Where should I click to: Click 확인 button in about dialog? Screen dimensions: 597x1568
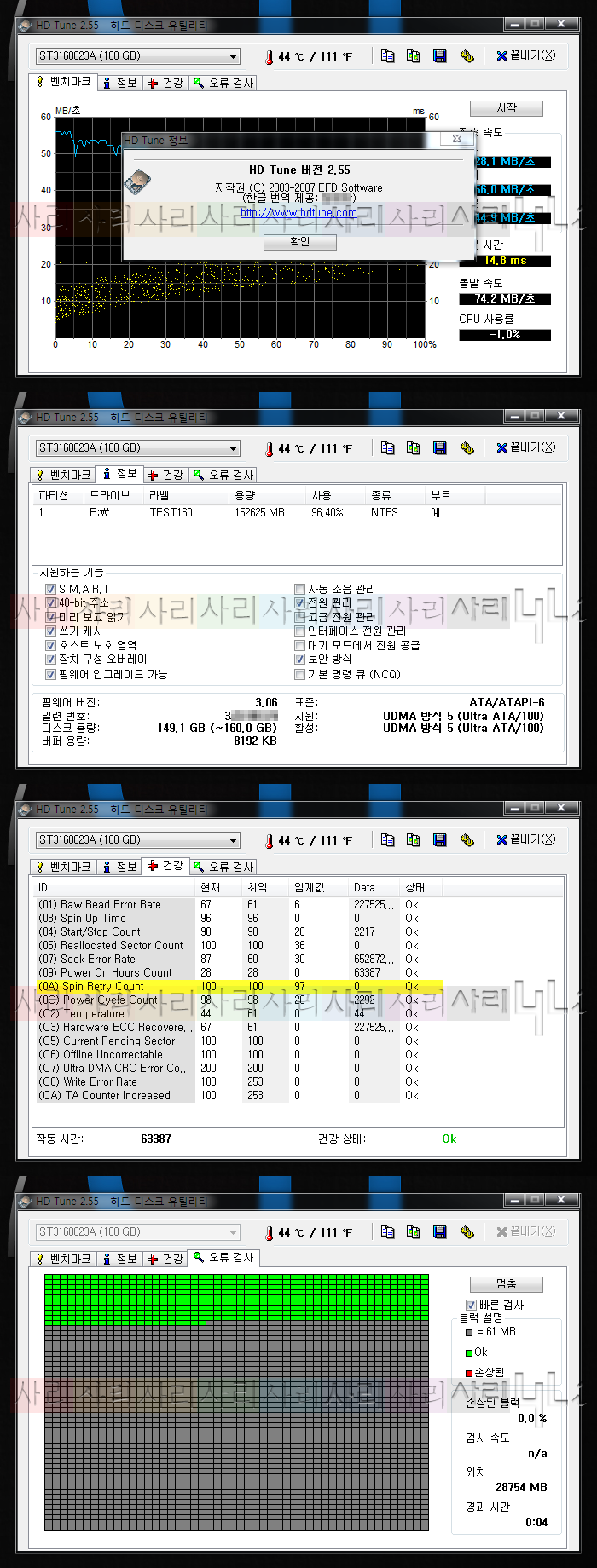click(300, 242)
